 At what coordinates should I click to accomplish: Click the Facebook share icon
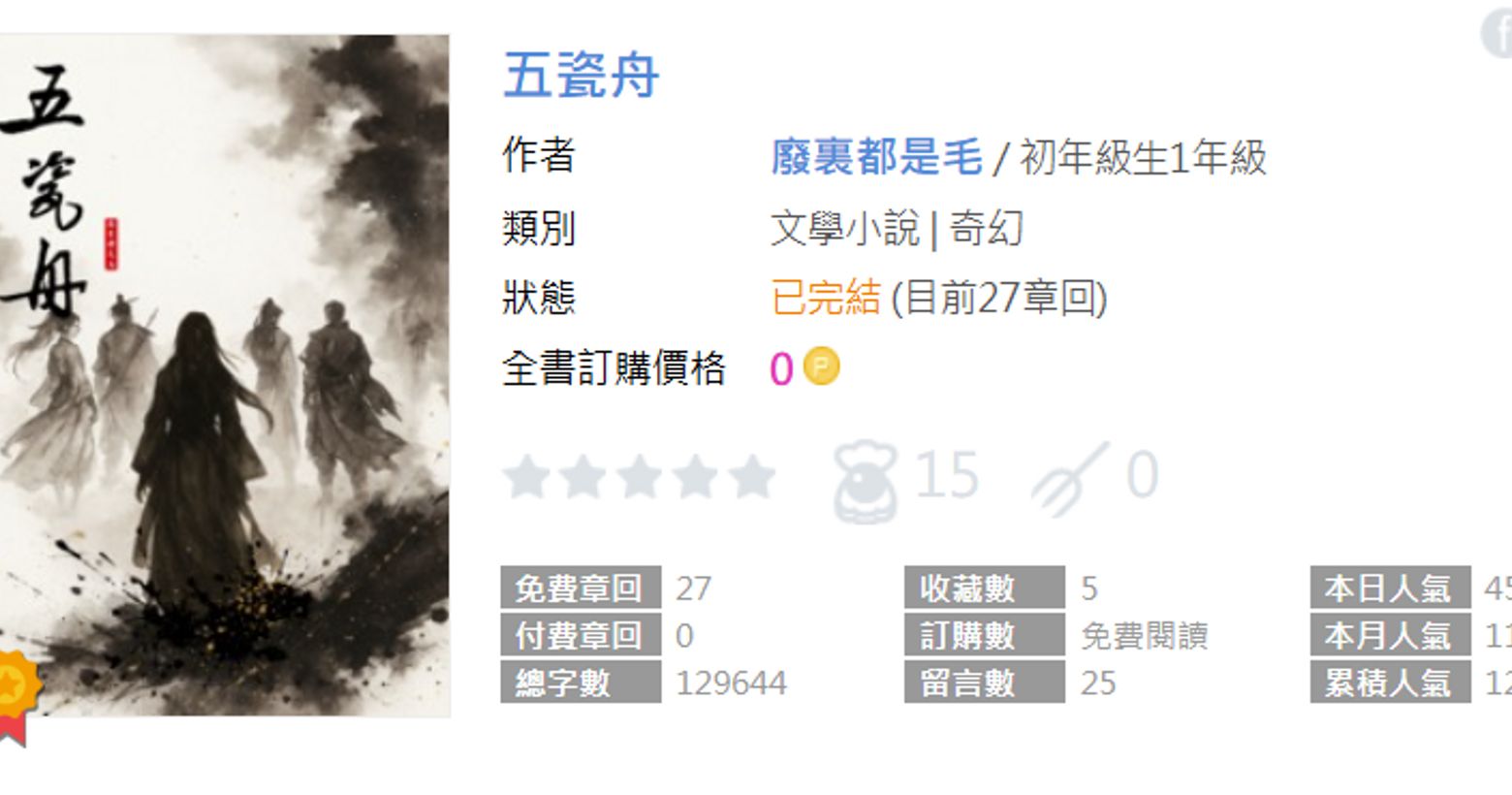tap(1497, 33)
